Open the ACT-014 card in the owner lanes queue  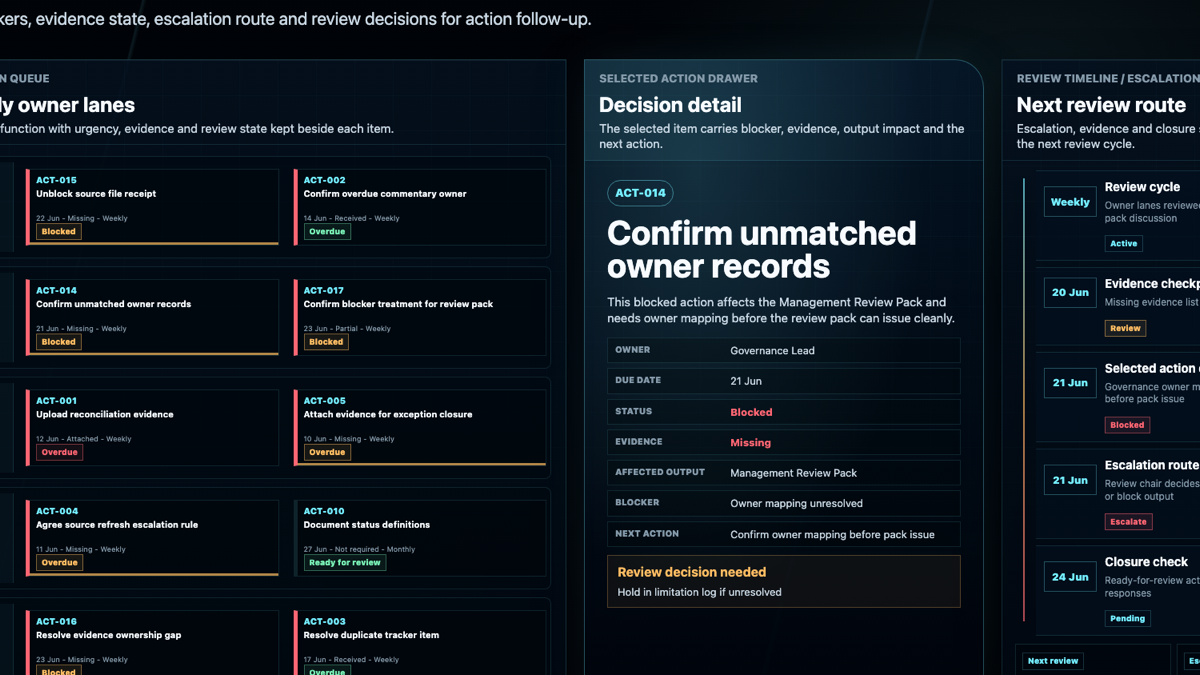[x=152, y=317]
